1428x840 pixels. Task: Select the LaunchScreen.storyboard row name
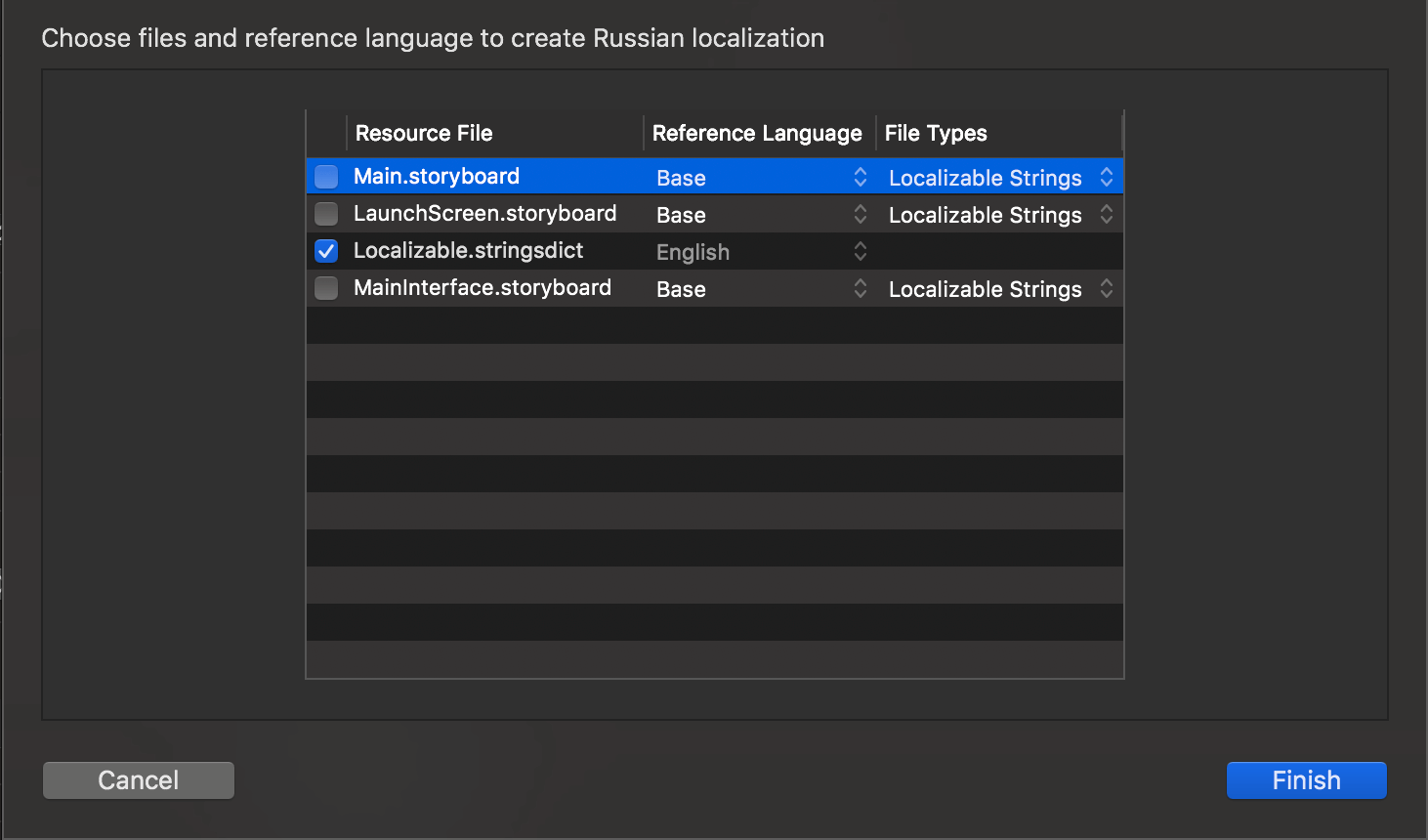pyautogui.click(x=484, y=214)
